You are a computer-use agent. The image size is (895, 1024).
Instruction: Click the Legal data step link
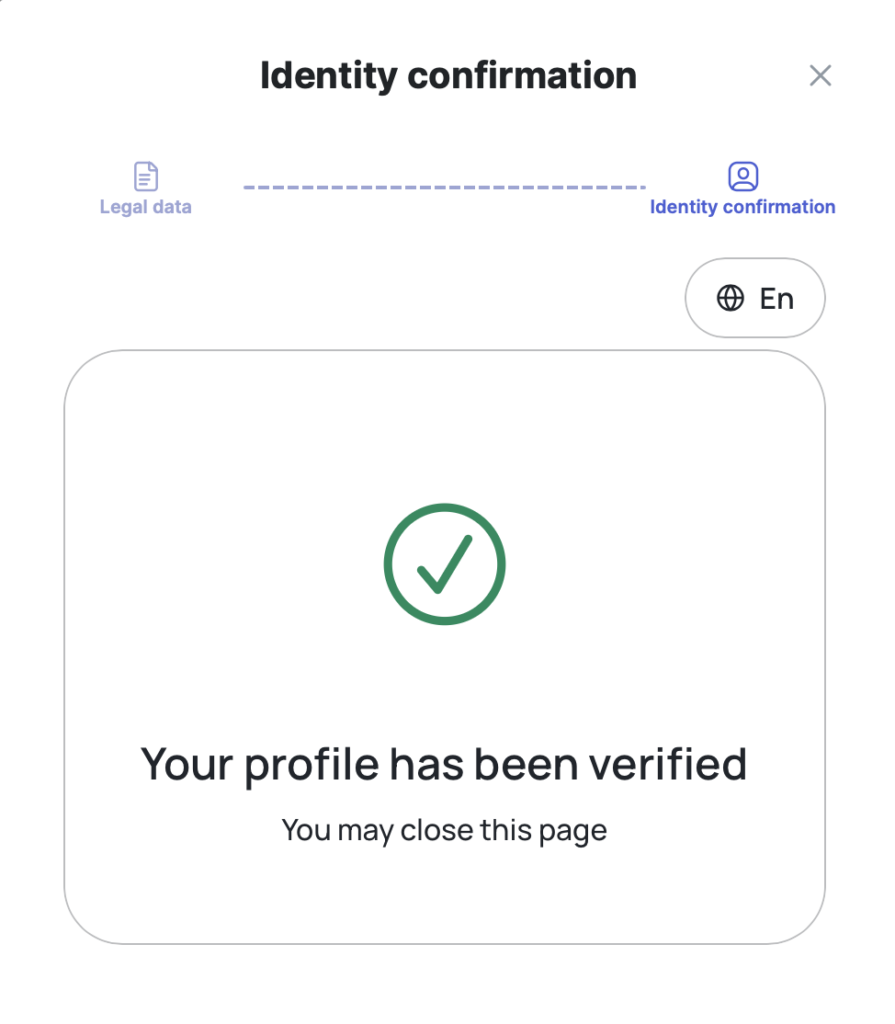click(x=145, y=207)
